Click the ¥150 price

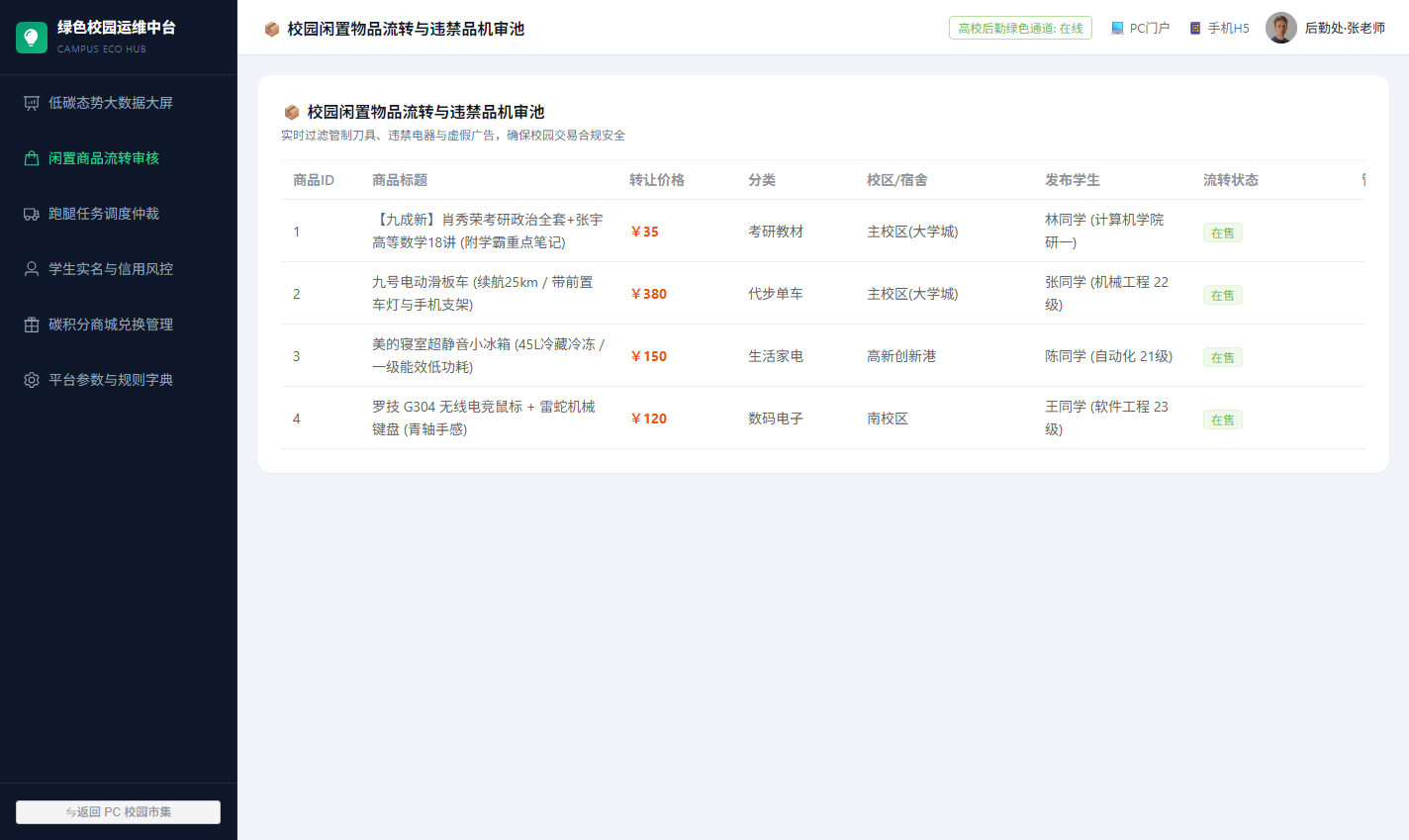648,356
